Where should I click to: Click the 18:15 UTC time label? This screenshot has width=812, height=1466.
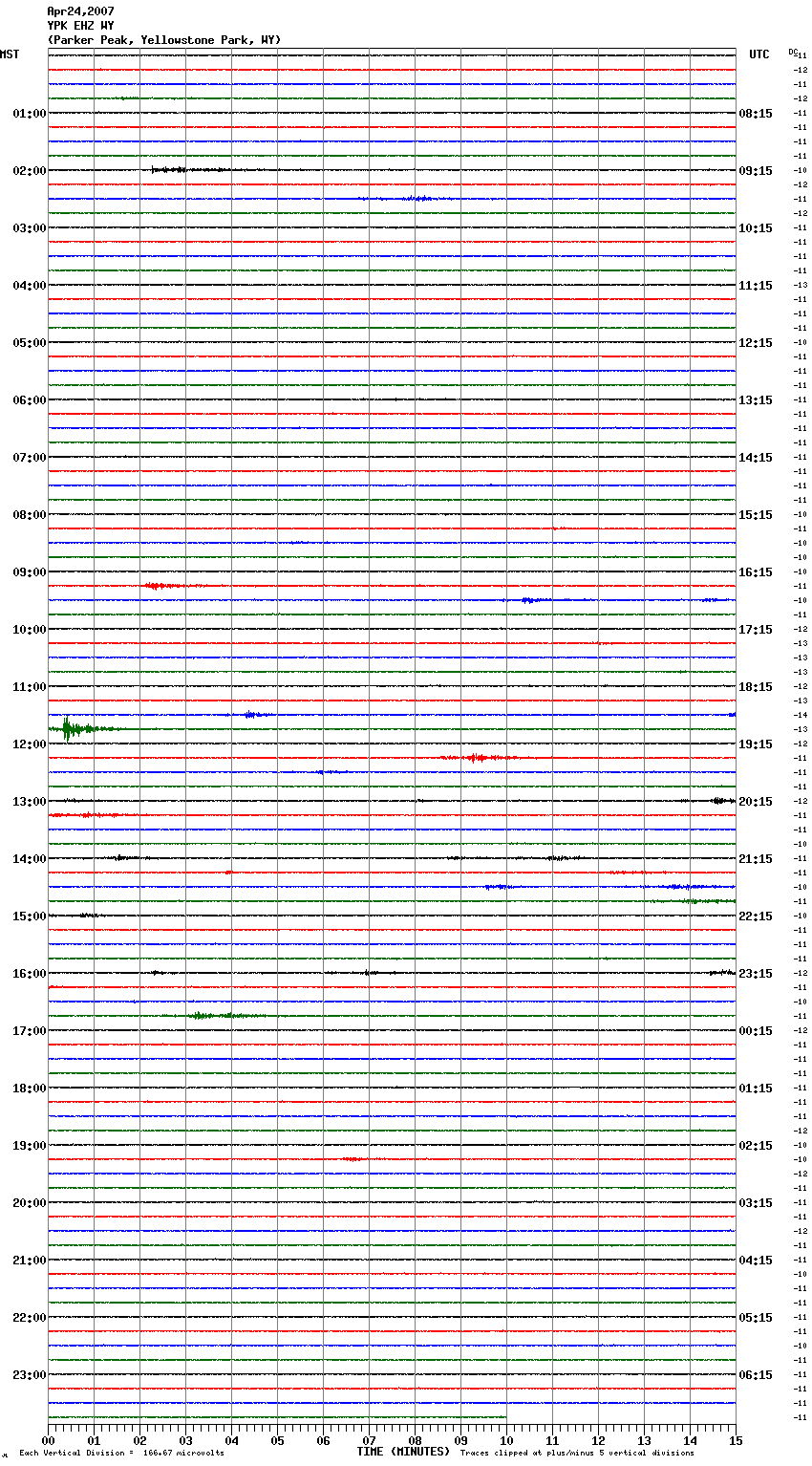756,687
